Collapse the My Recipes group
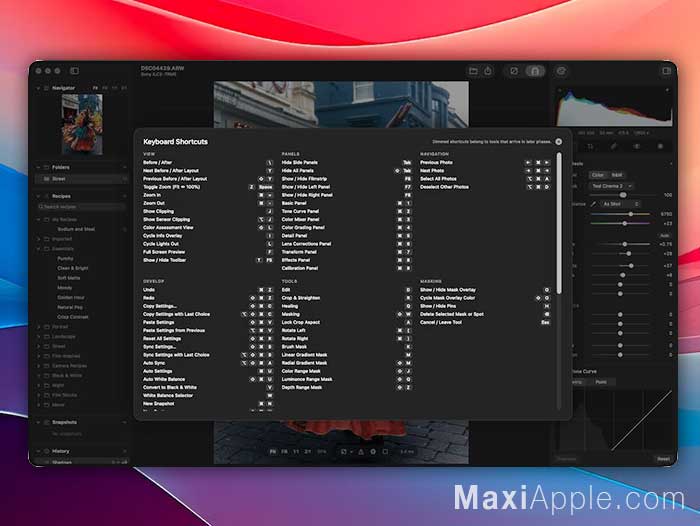This screenshot has width=700, height=526. pos(38,220)
